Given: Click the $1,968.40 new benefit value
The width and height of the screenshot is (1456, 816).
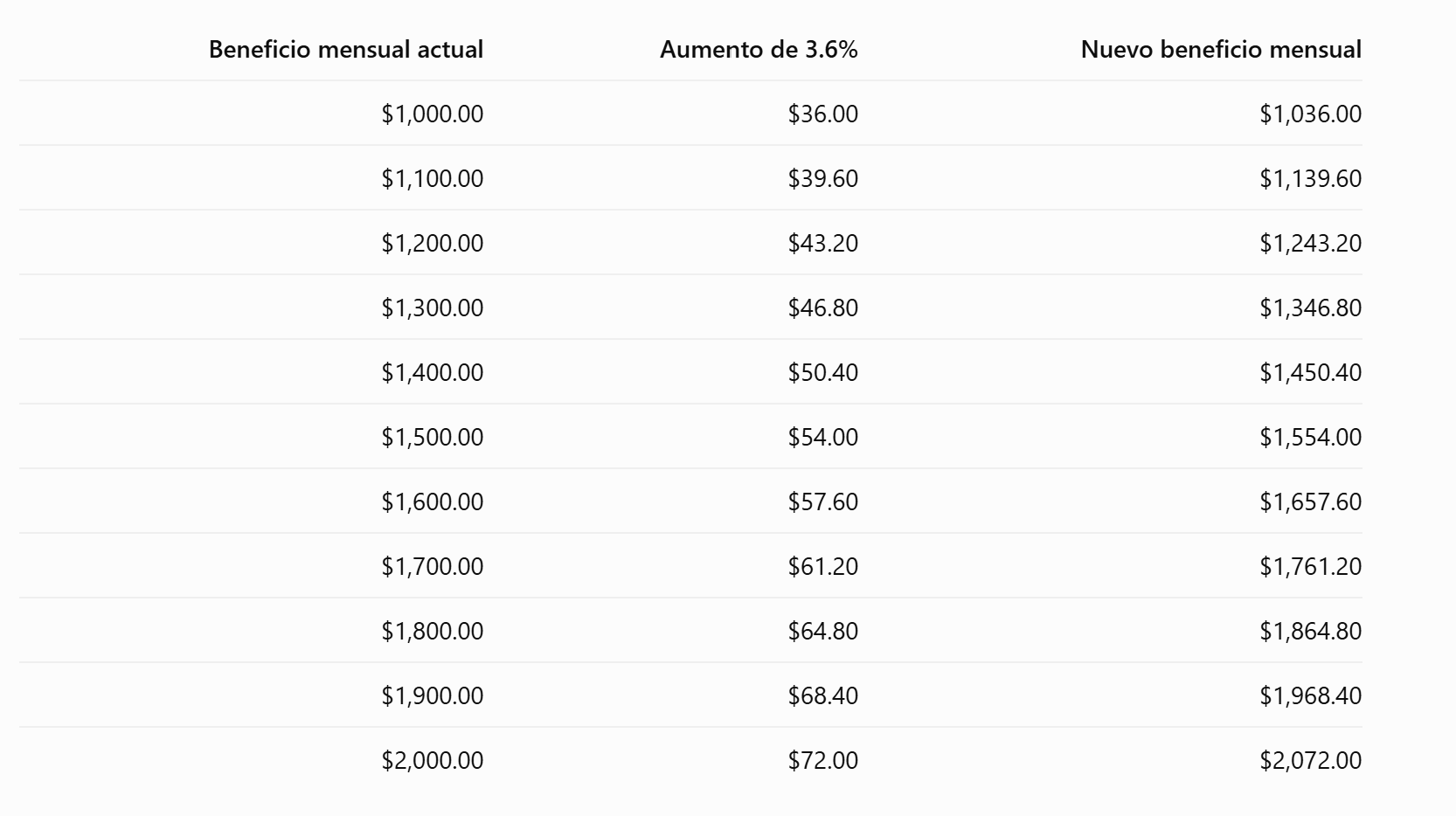Looking at the screenshot, I should pos(1311,695).
